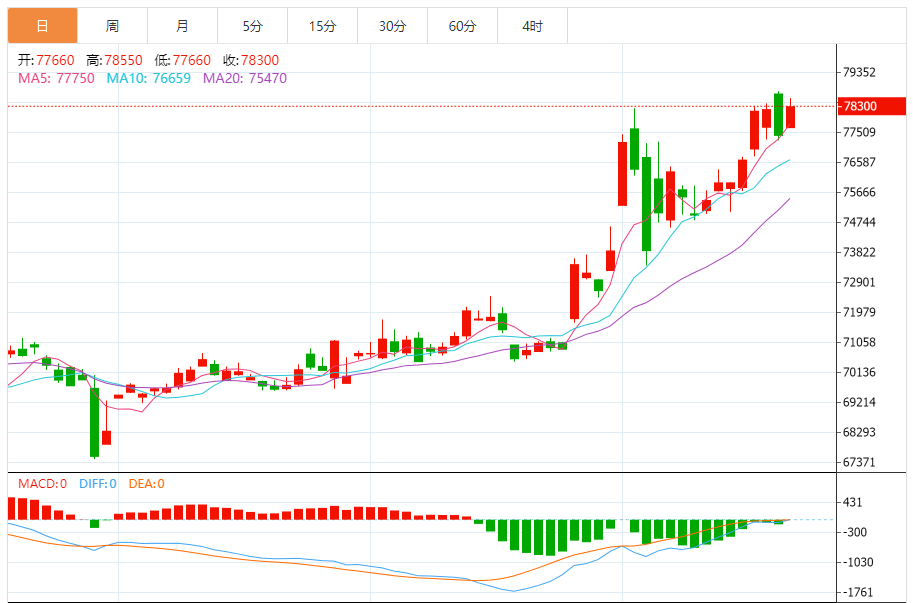Screen dimensions: 913x603
Task: Select the DIFF:0 indicator label
Action: click(x=97, y=484)
